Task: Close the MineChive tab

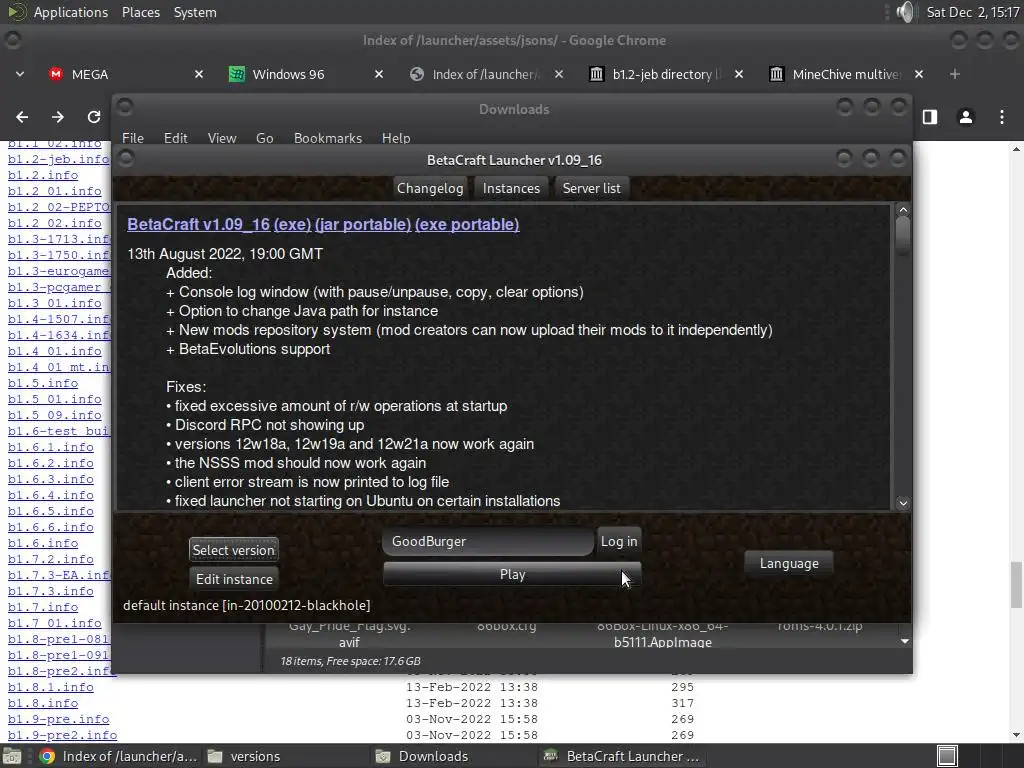Action: pyautogui.click(x=919, y=74)
